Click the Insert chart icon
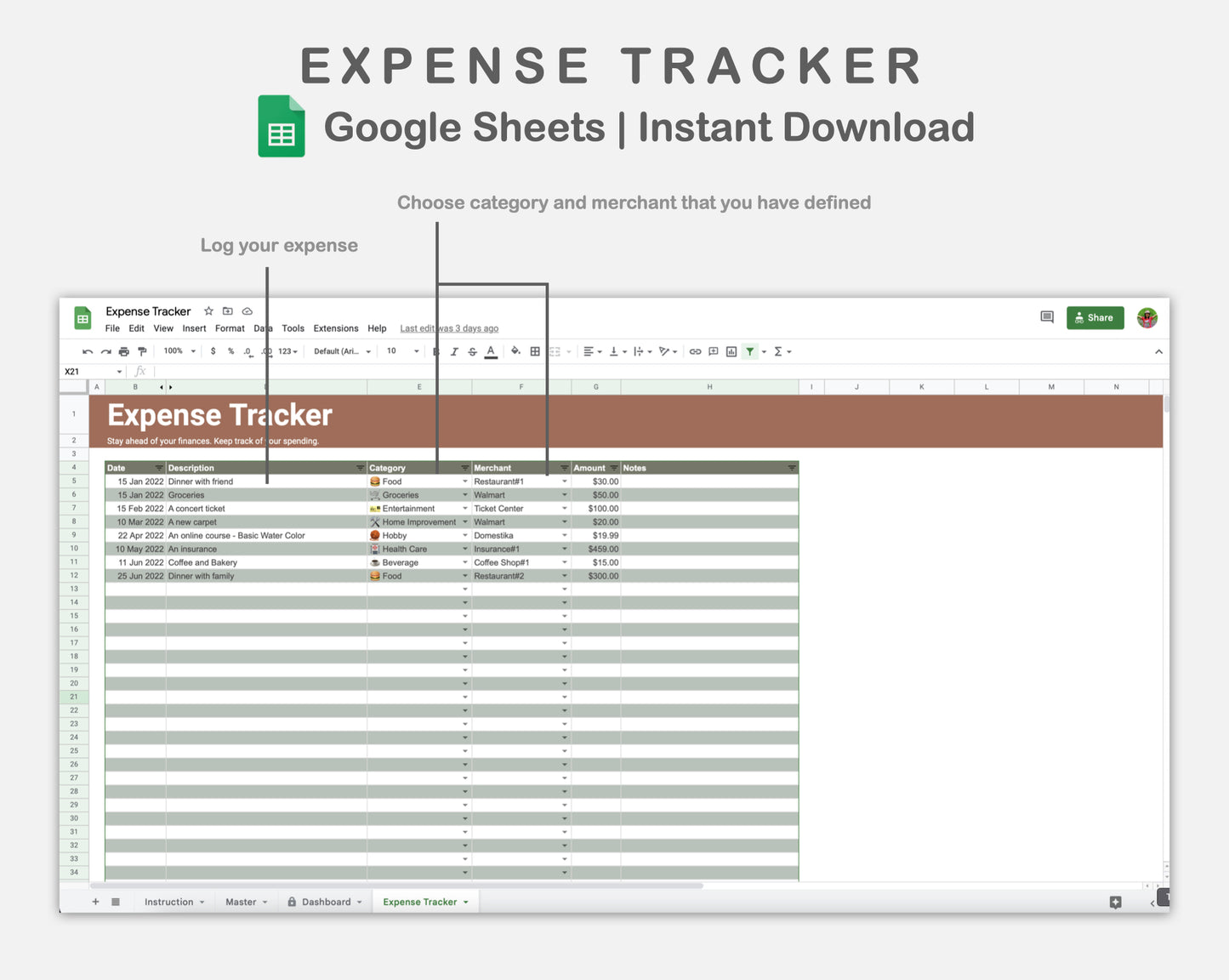Image resolution: width=1229 pixels, height=980 pixels. (x=731, y=350)
